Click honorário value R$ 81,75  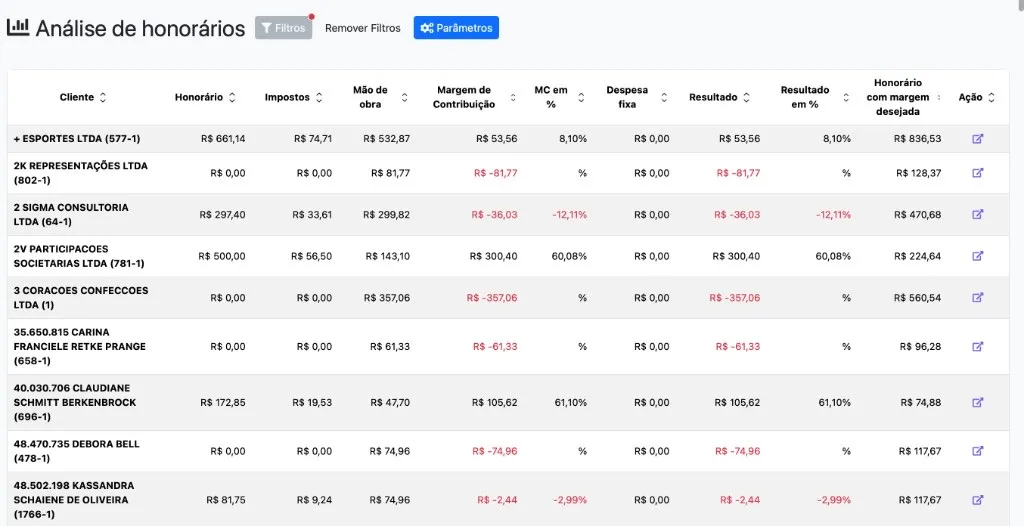coord(226,500)
